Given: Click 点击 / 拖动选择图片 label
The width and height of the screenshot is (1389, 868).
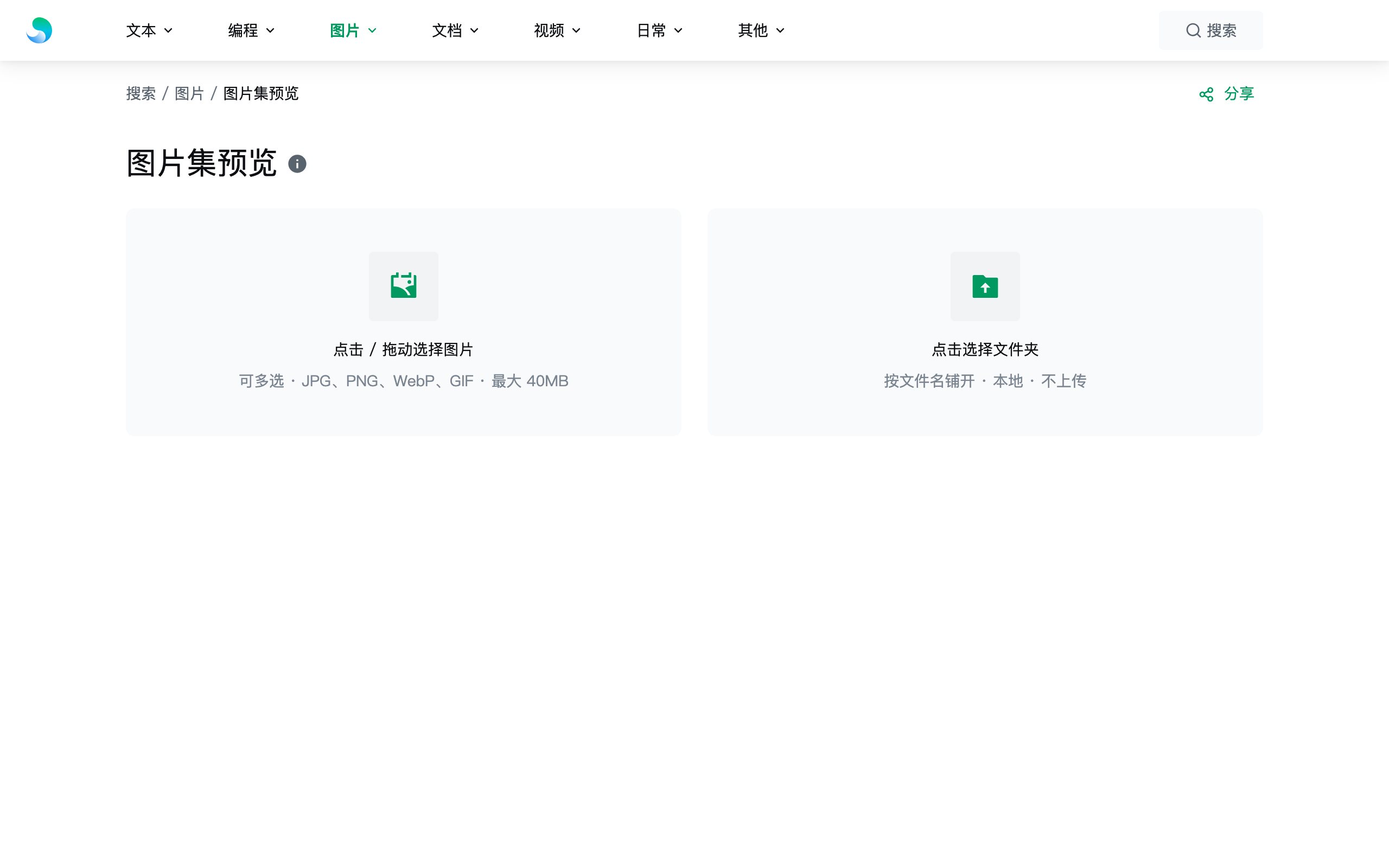Looking at the screenshot, I should (x=404, y=349).
